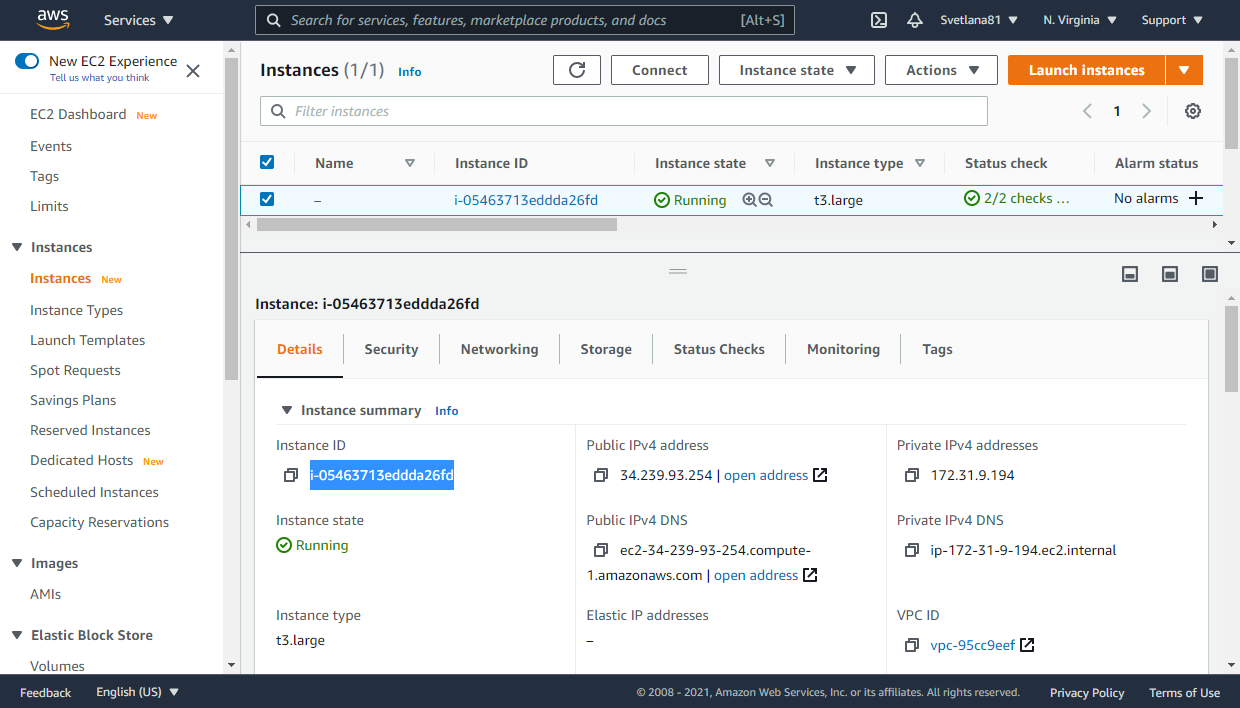Deselect the i-05463713eddda26fd row checkbox

(x=267, y=199)
